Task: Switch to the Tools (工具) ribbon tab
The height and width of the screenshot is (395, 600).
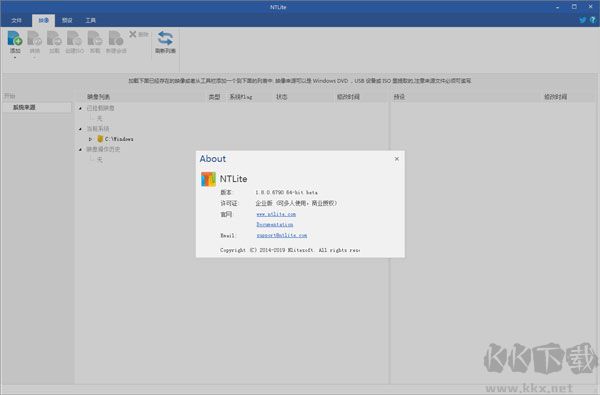Action: (91, 20)
